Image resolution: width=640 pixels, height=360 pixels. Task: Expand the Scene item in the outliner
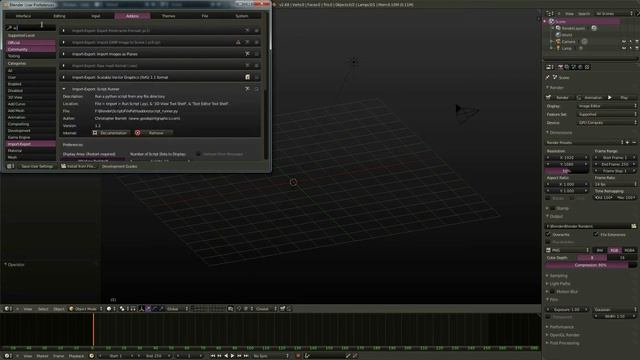(545, 21)
